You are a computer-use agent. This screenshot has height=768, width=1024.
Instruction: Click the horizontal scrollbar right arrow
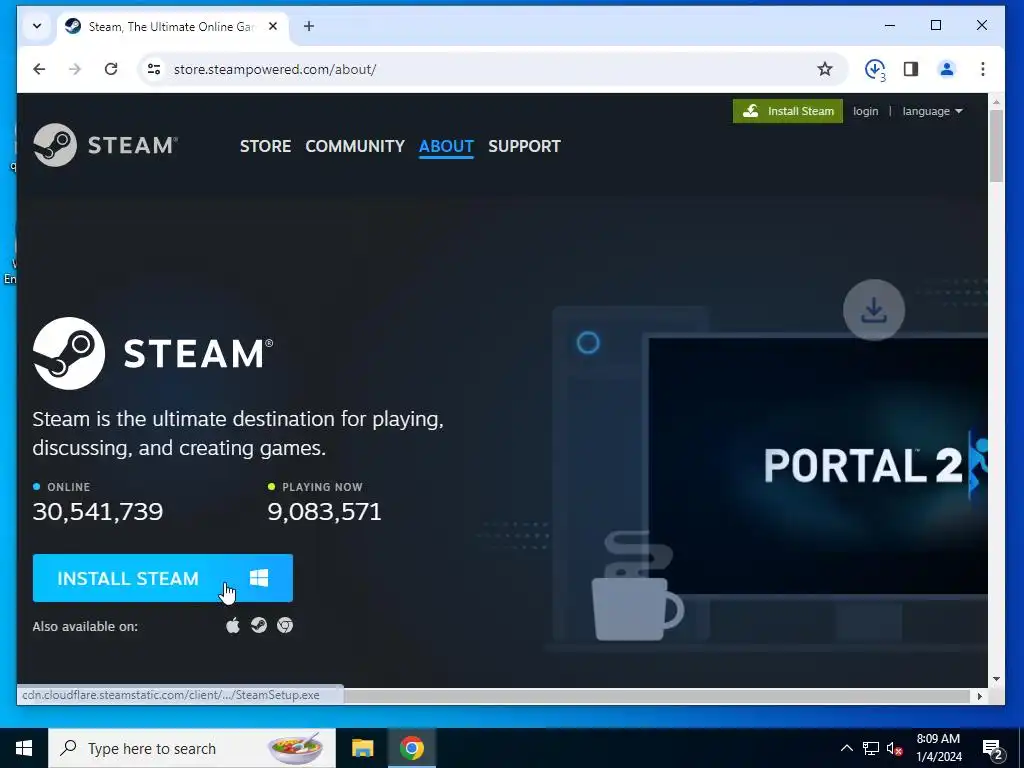click(x=980, y=696)
